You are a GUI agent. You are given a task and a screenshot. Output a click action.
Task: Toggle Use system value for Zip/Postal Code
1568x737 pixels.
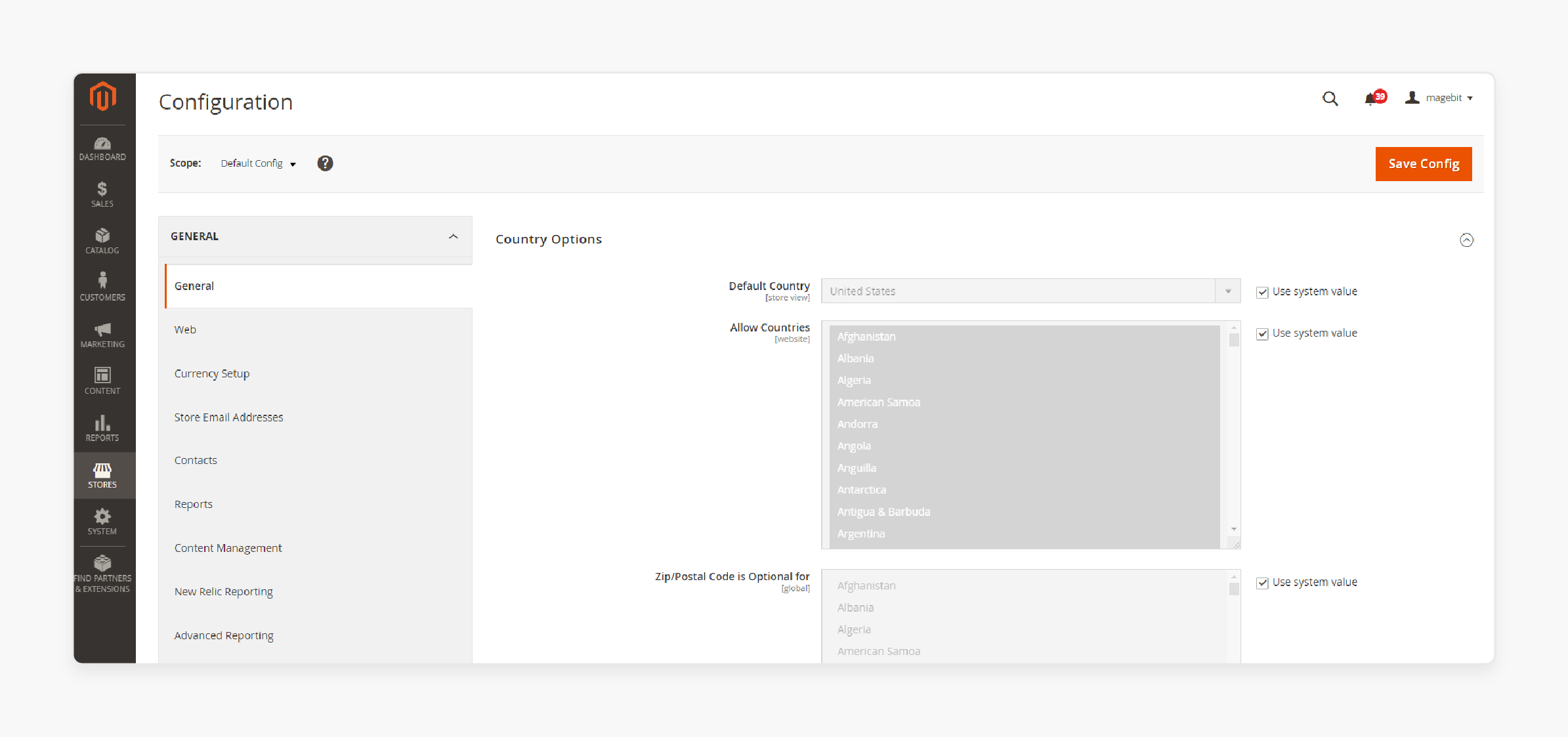(1262, 582)
